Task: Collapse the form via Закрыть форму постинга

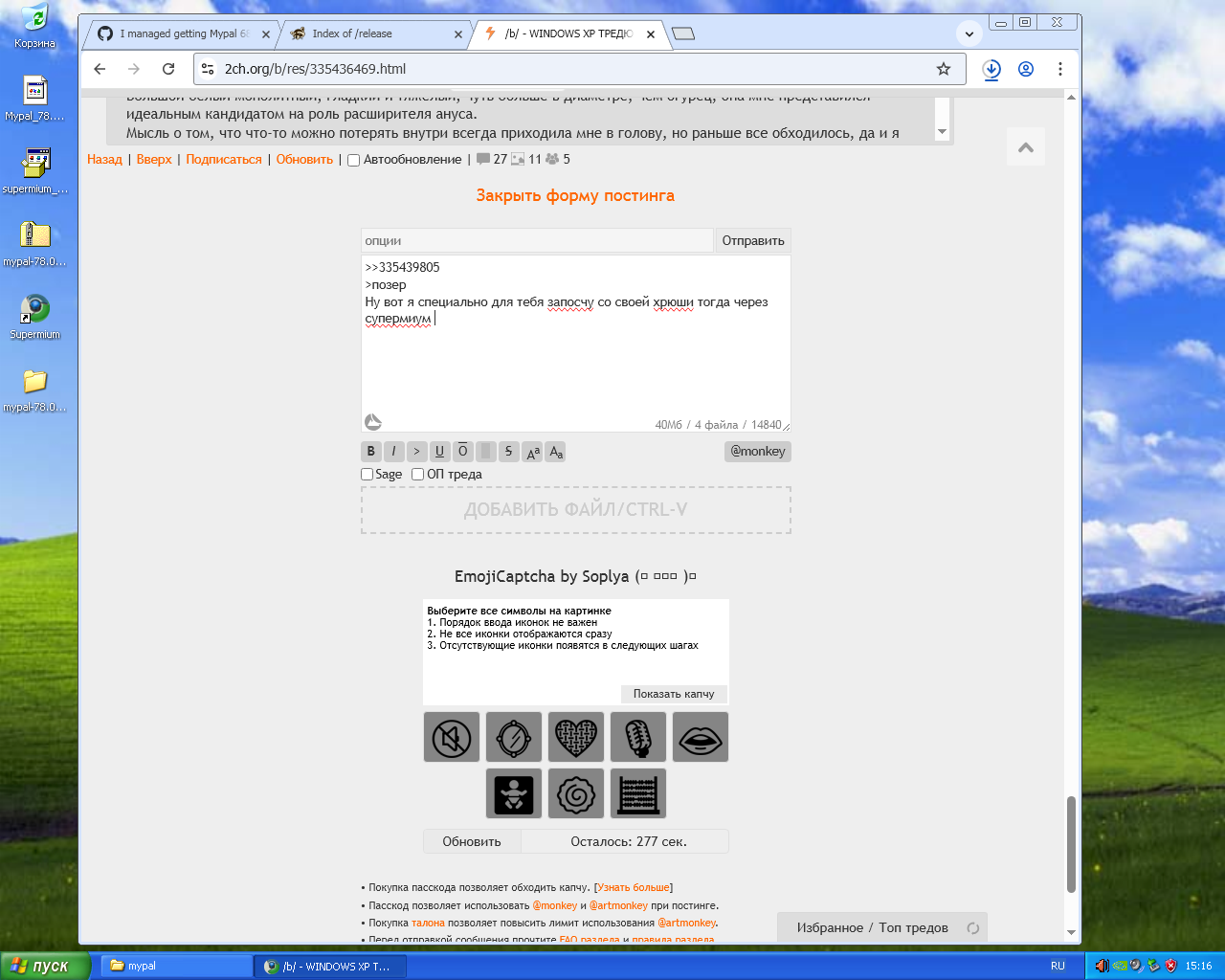Action: pos(575,196)
